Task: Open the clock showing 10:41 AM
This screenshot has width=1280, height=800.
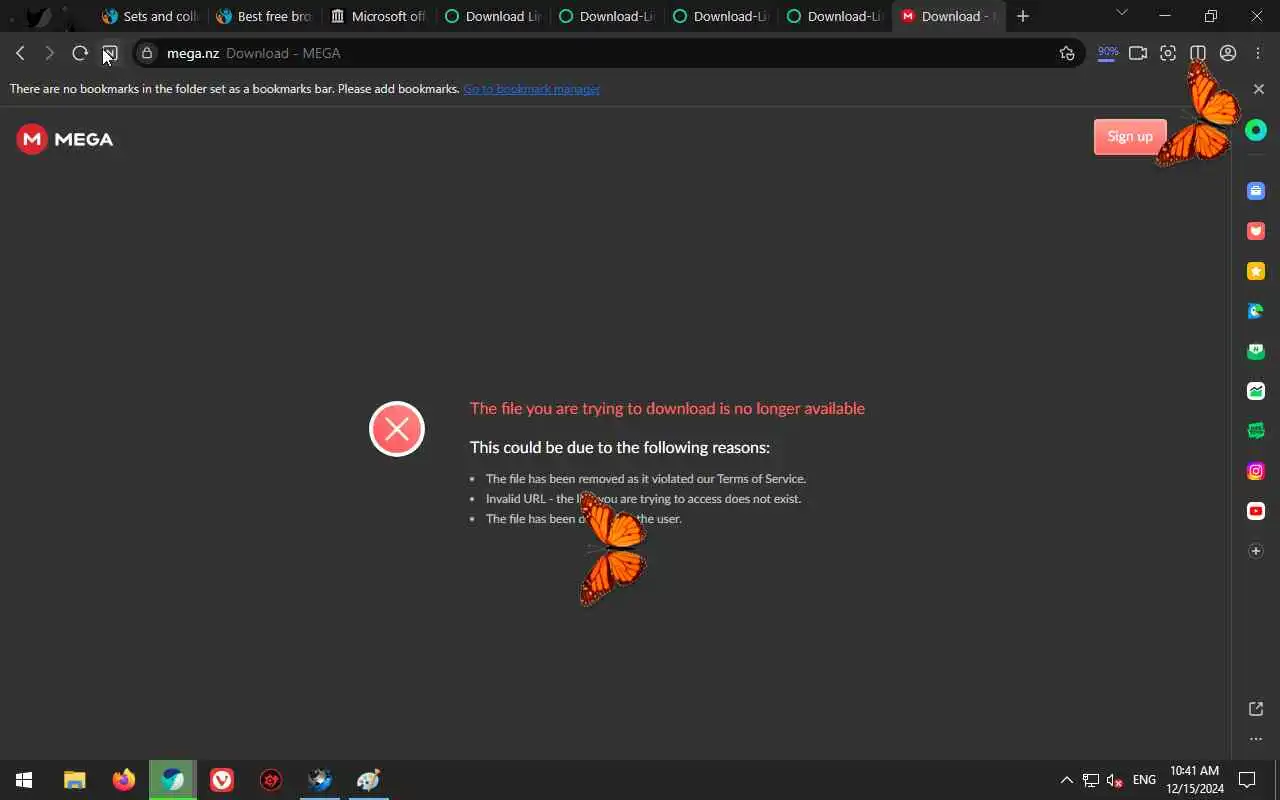Action: [1195, 780]
